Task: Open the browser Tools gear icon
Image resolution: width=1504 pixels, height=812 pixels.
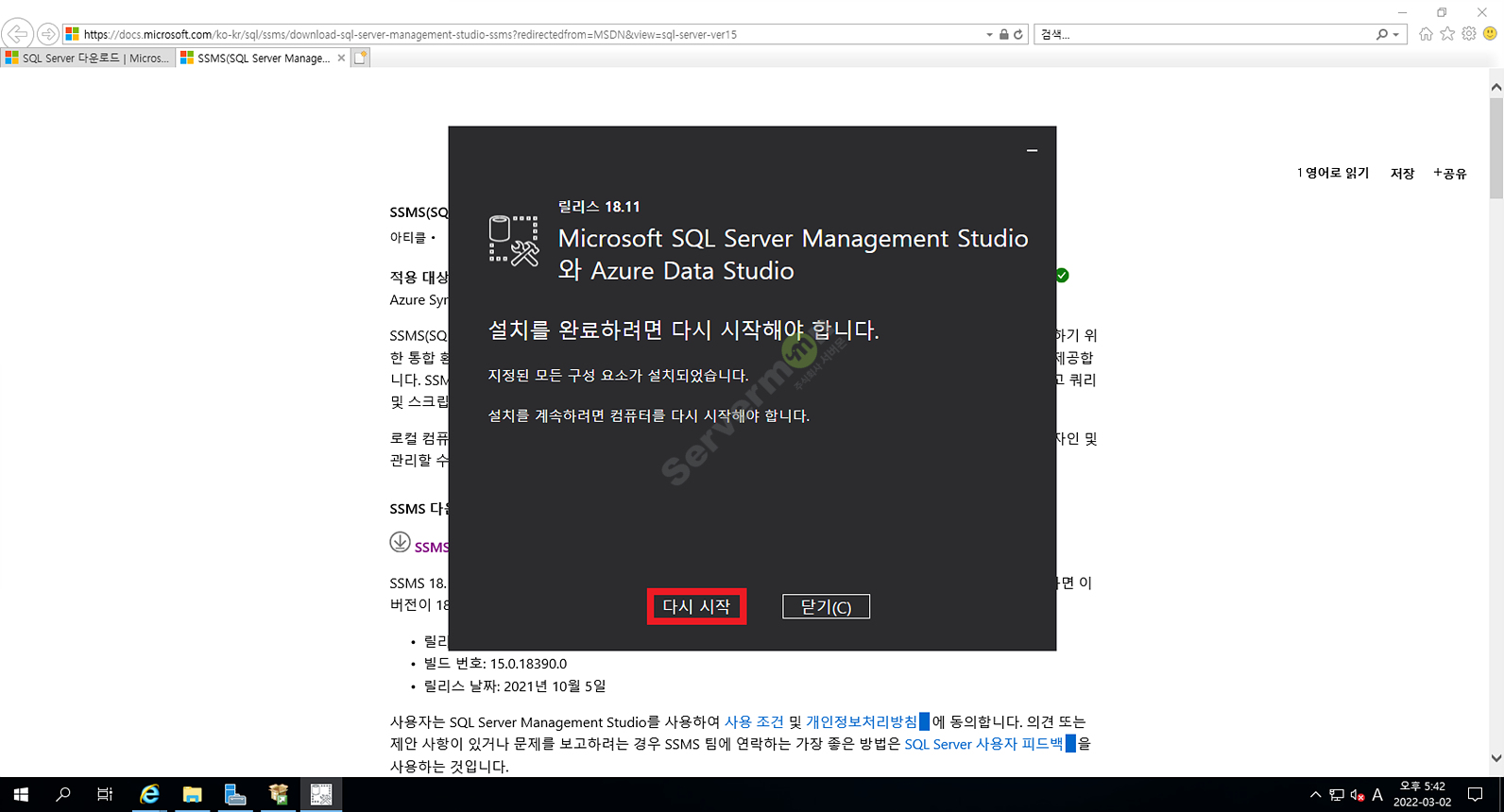Action: coord(1469,34)
